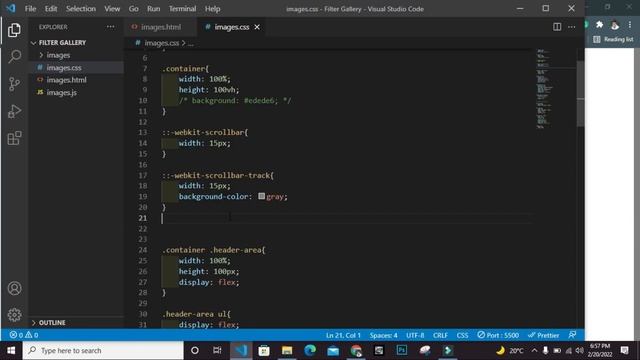The height and width of the screenshot is (360, 640).
Task: Open the Go menu
Action: 133,9
